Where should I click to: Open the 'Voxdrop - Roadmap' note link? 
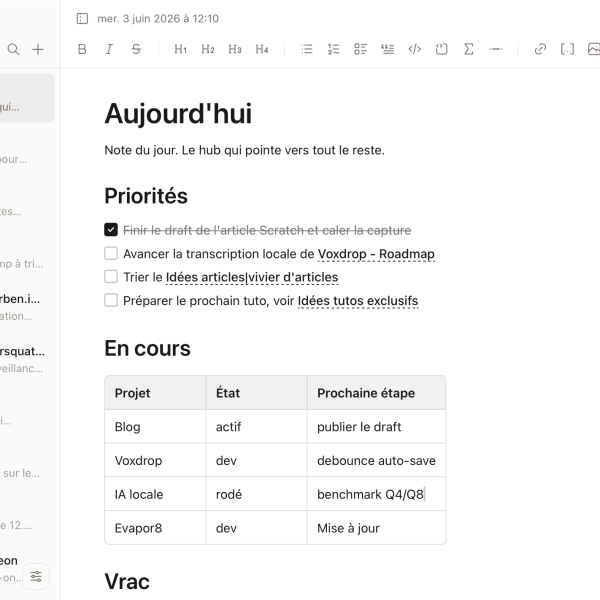[376, 254]
